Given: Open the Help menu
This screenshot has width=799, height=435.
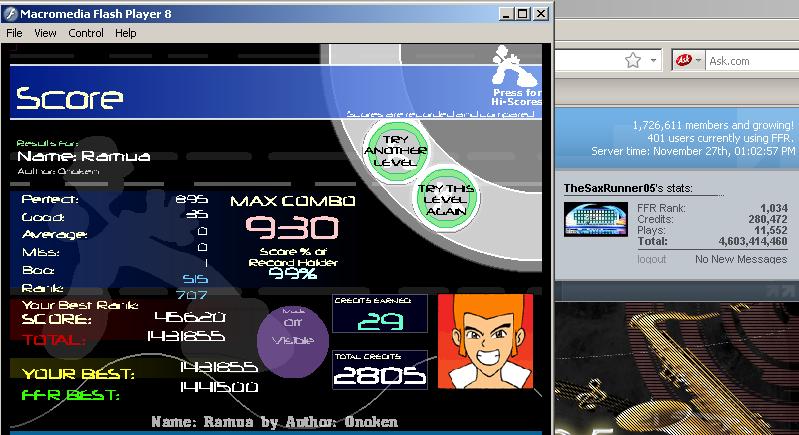Looking at the screenshot, I should pos(125,33).
